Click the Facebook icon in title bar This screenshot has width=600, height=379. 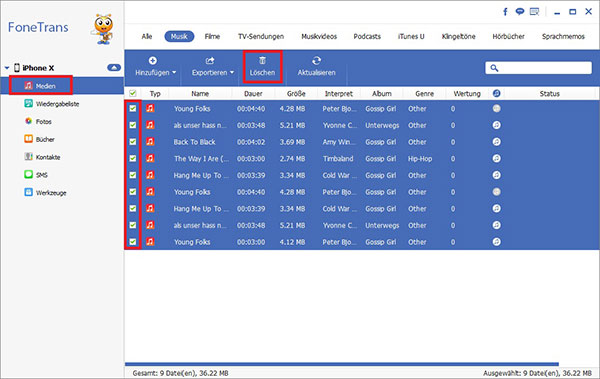click(x=505, y=12)
